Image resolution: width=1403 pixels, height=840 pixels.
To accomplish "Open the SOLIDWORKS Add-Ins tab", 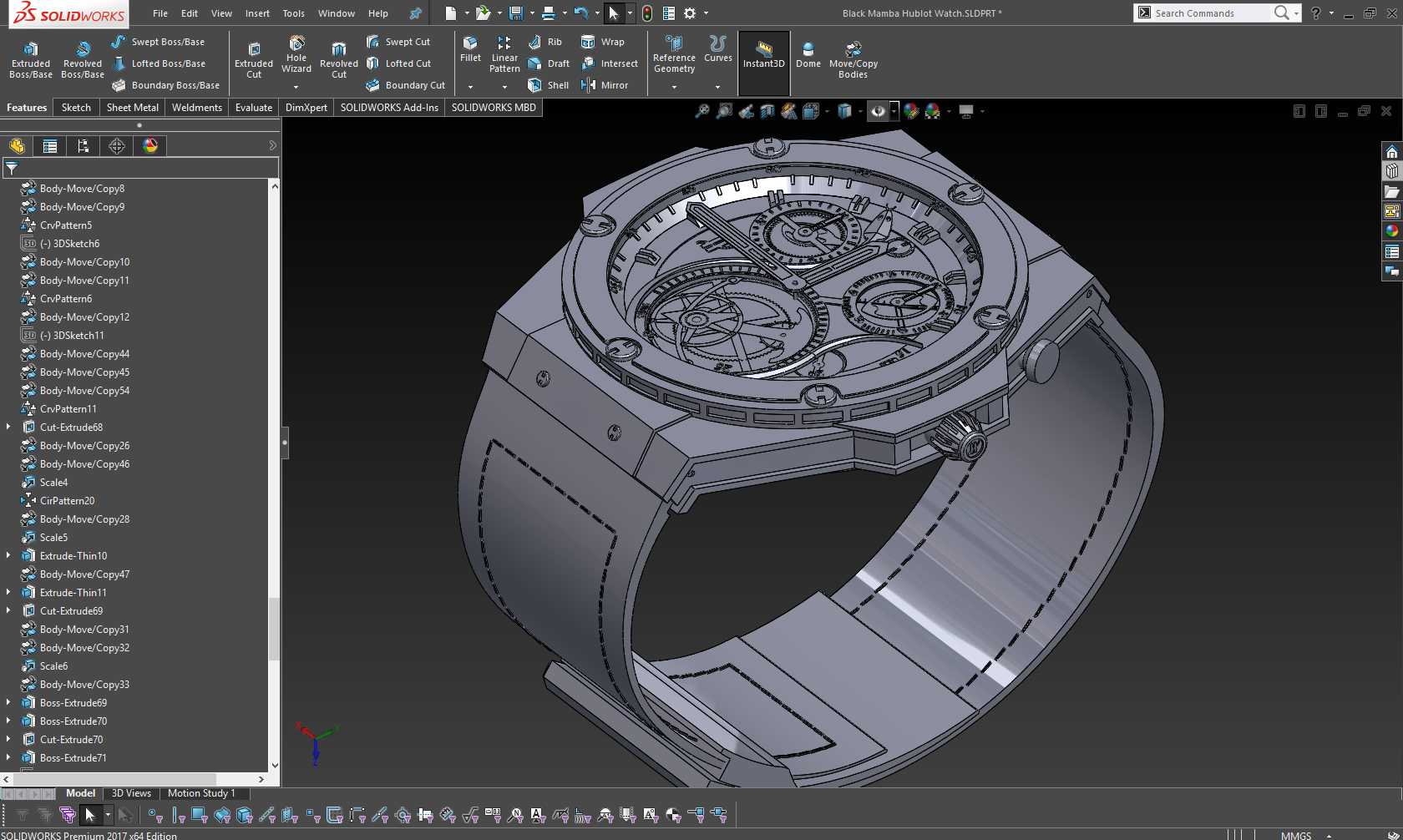I will 389,108.
